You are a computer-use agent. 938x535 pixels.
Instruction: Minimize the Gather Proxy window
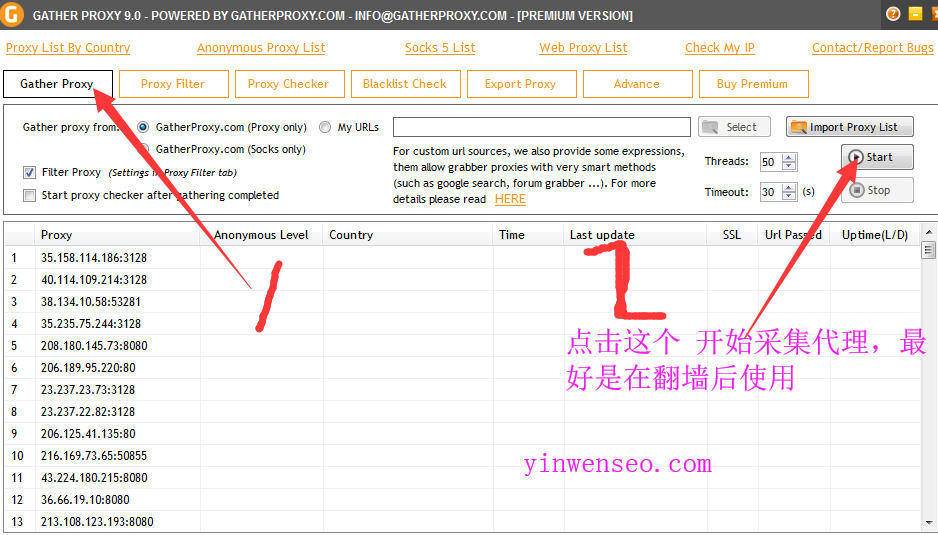[915, 14]
